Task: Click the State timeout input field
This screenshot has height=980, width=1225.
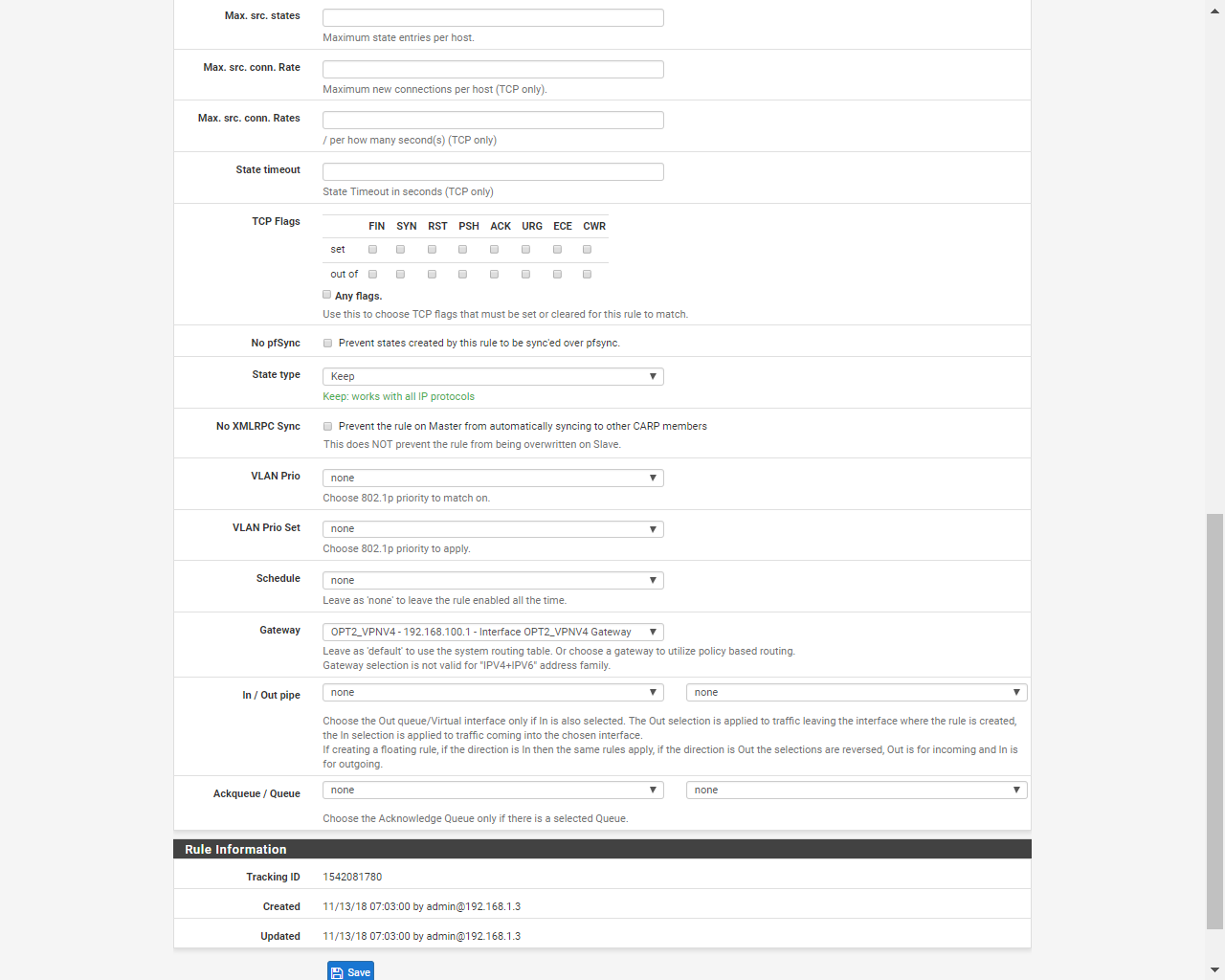Action: click(x=493, y=171)
